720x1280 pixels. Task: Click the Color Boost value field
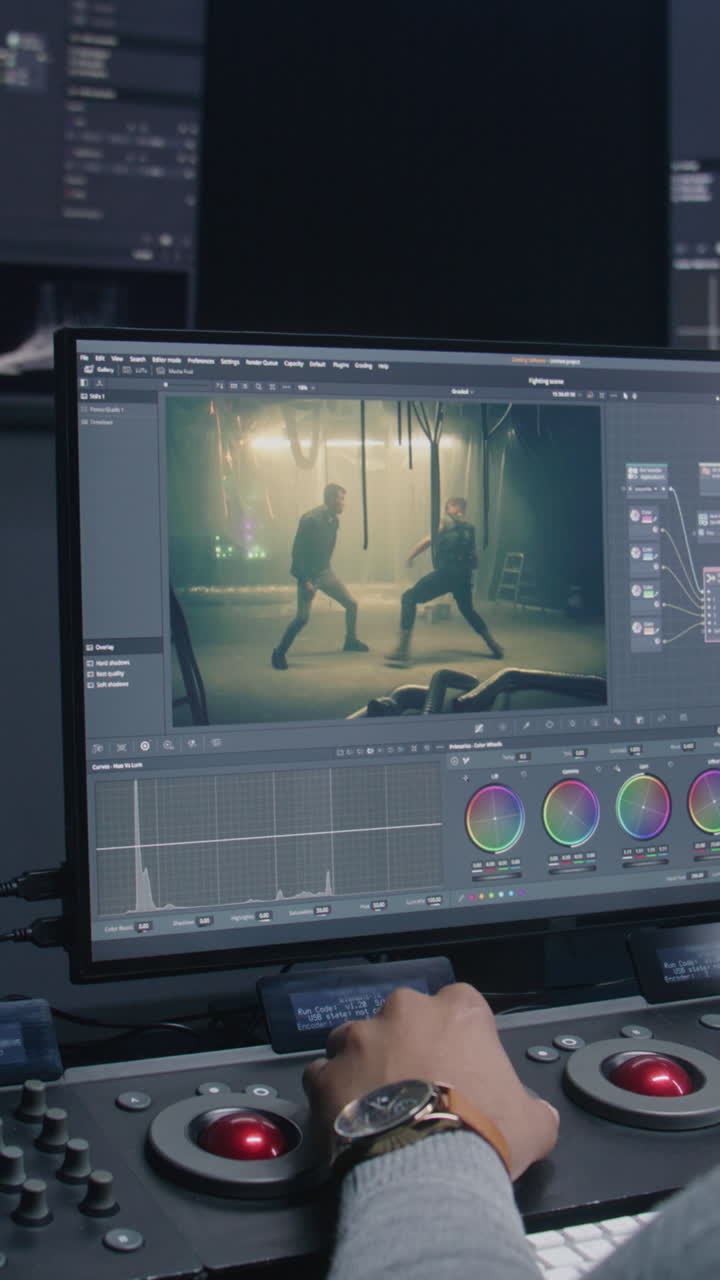[x=144, y=926]
